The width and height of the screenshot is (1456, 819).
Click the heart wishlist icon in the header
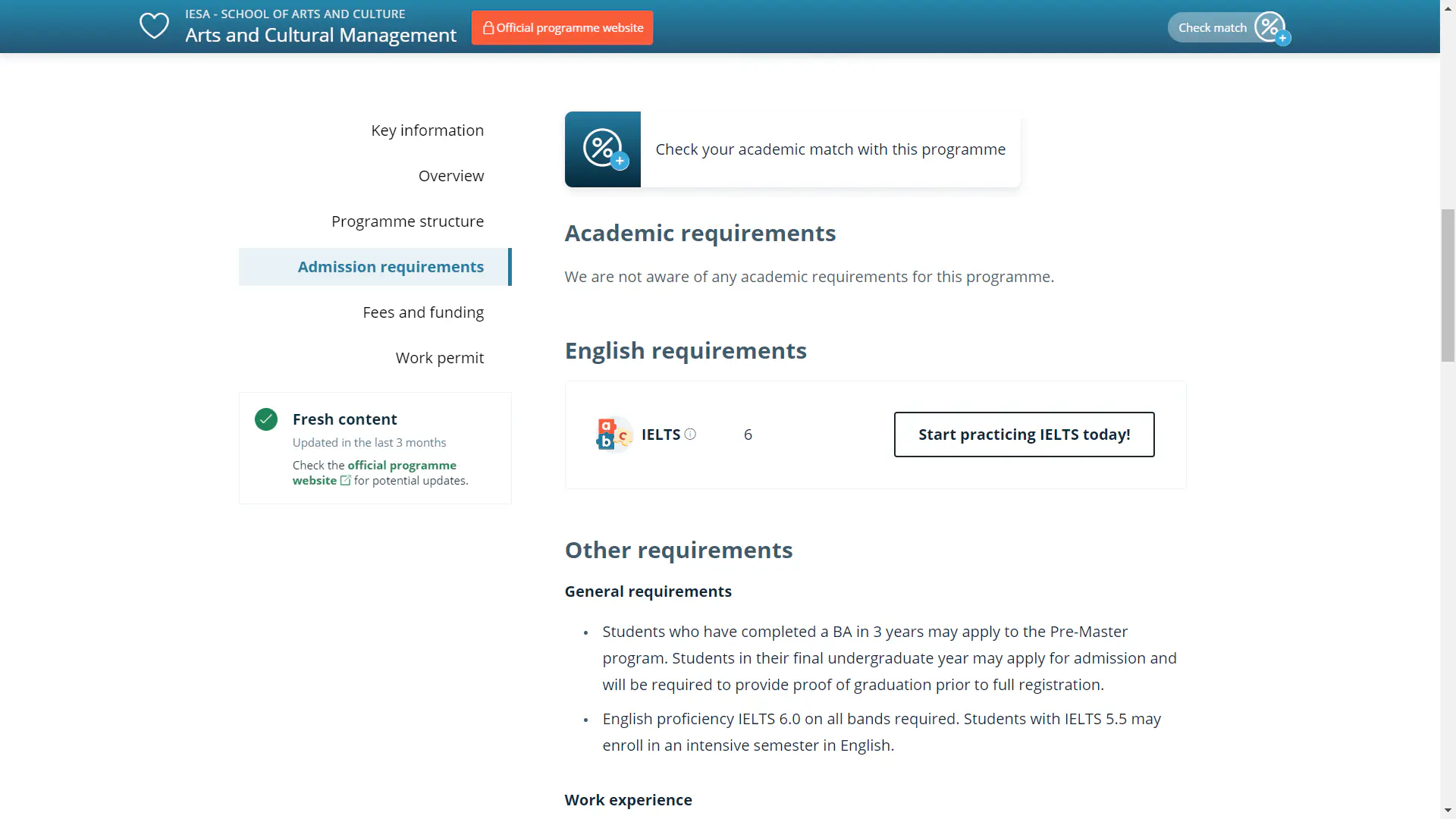tap(154, 25)
